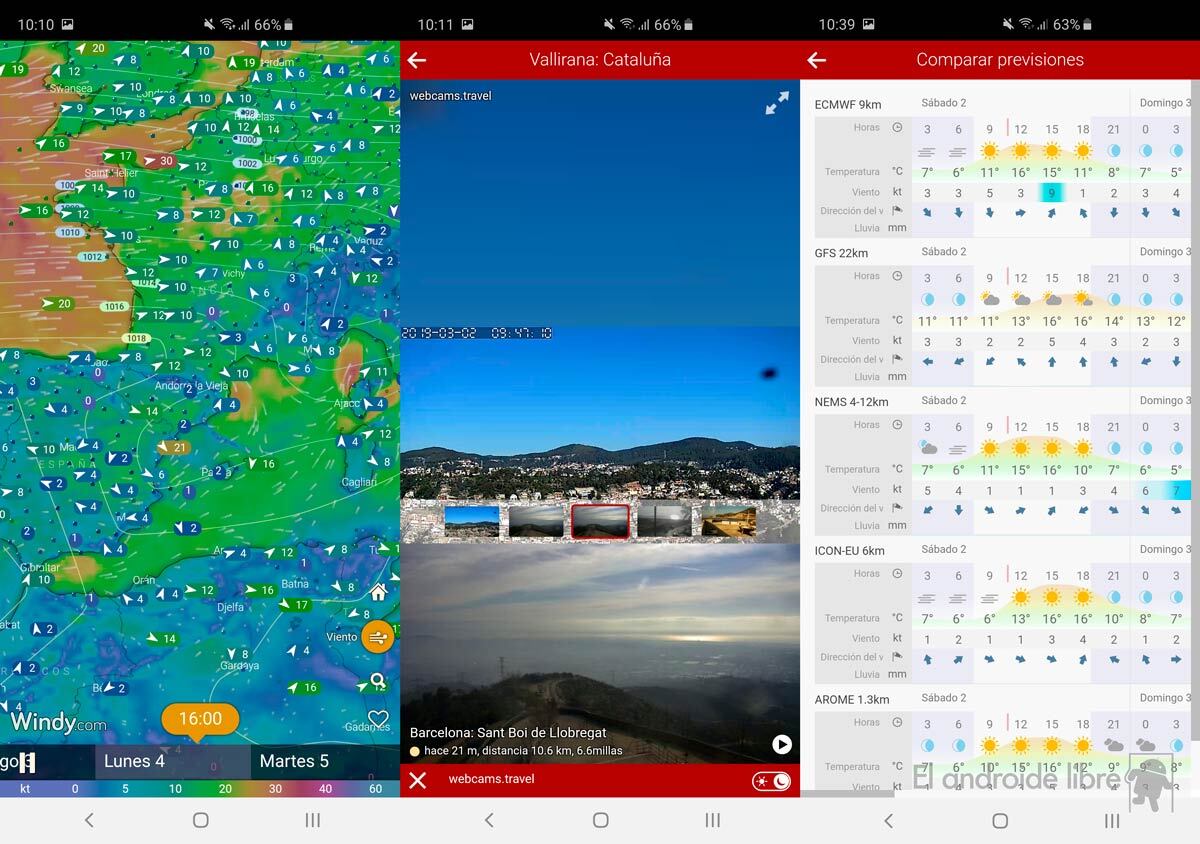Image resolution: width=1200 pixels, height=844 pixels.
Task: Expand the Vallirana webcam to fullscreen
Action: (777, 103)
